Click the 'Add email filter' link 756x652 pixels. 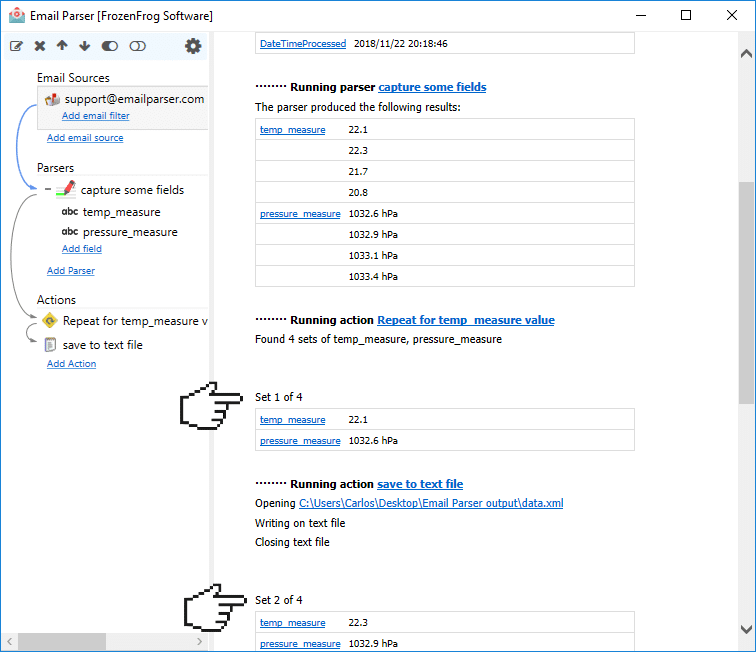(95, 116)
